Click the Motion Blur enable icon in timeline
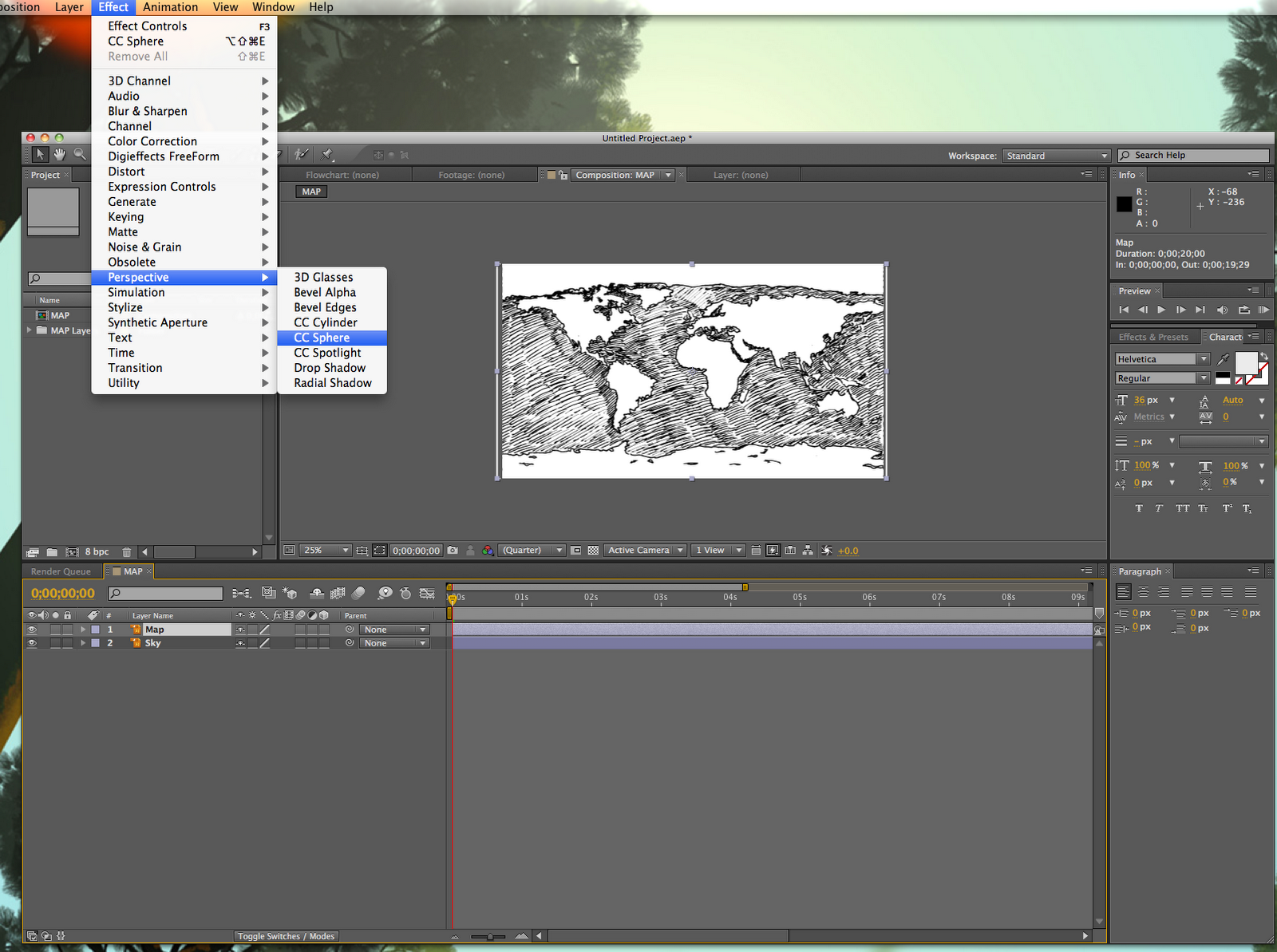Viewport: 1277px width, 952px height. 359,593
